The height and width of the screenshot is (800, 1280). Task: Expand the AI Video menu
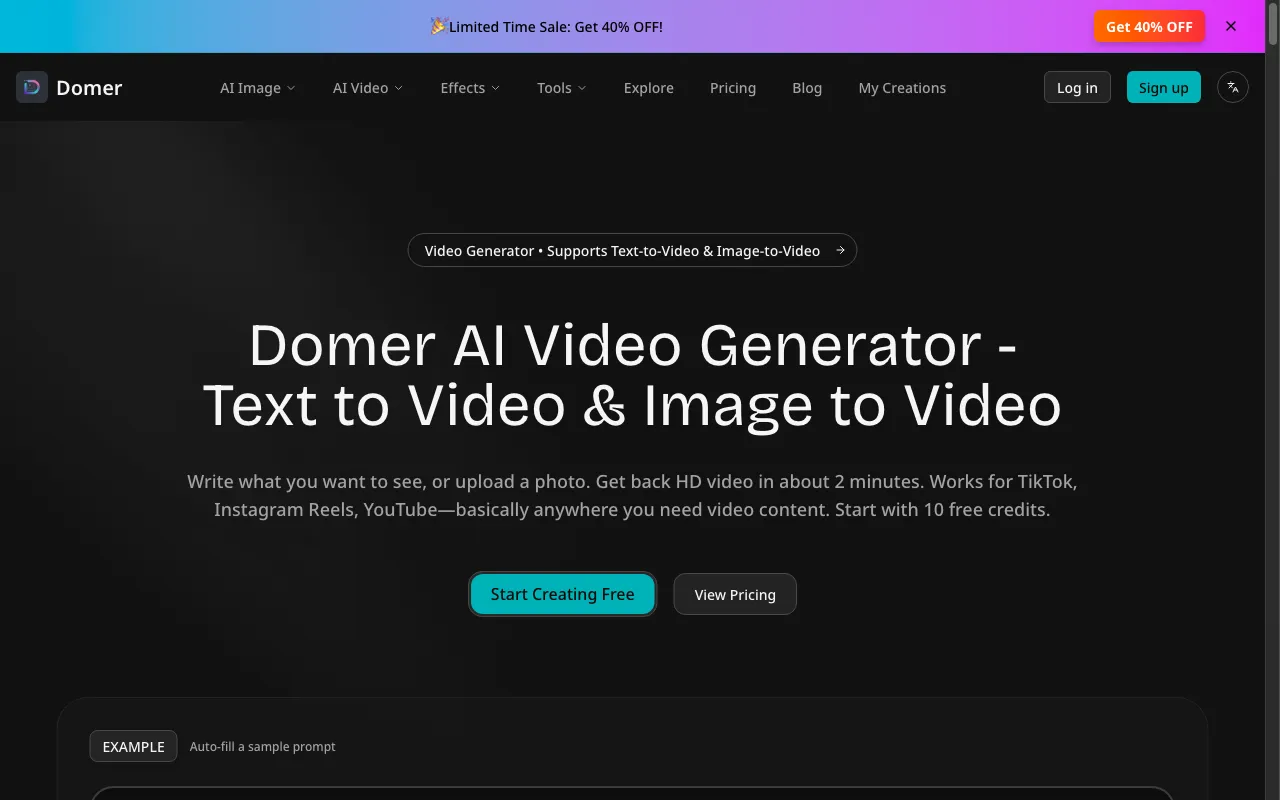coord(368,88)
